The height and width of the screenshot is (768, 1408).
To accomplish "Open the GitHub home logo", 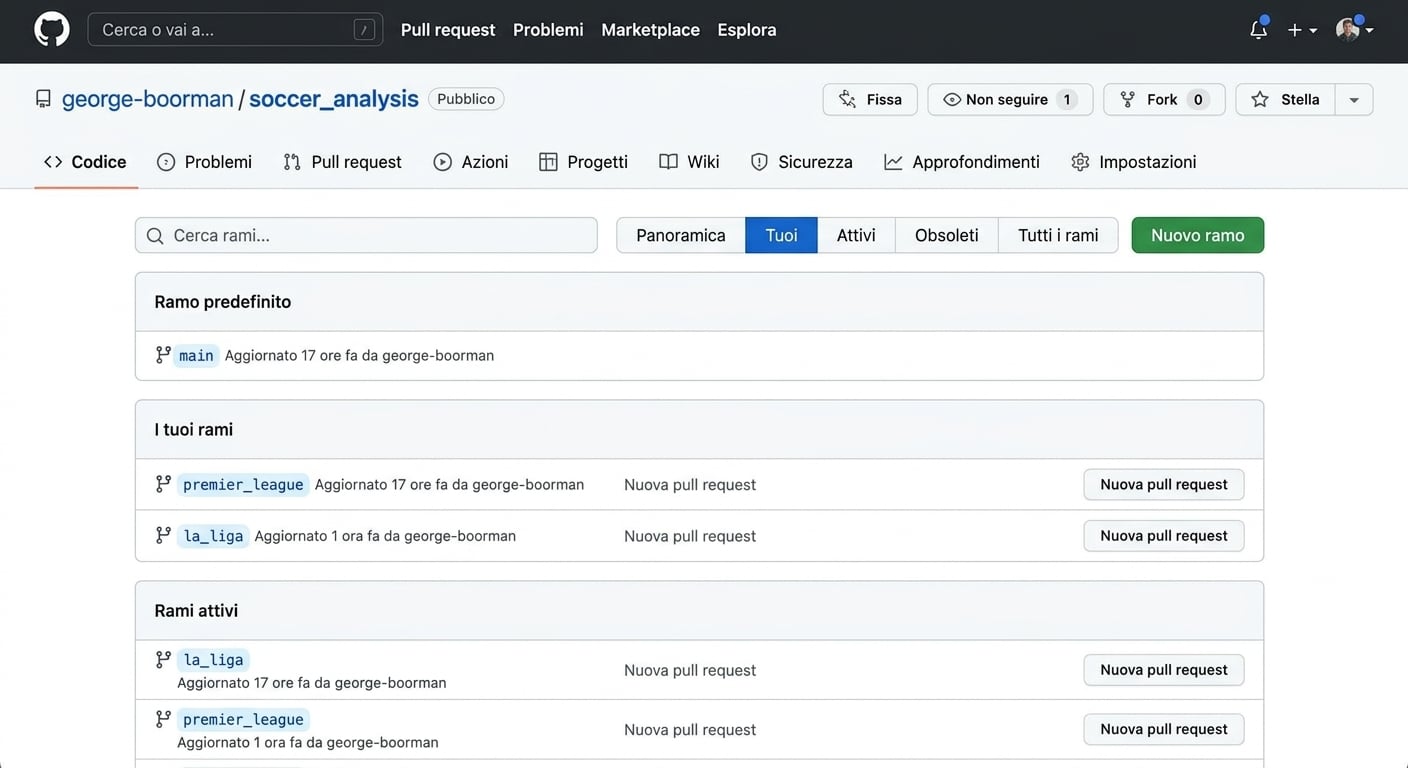I will point(52,30).
